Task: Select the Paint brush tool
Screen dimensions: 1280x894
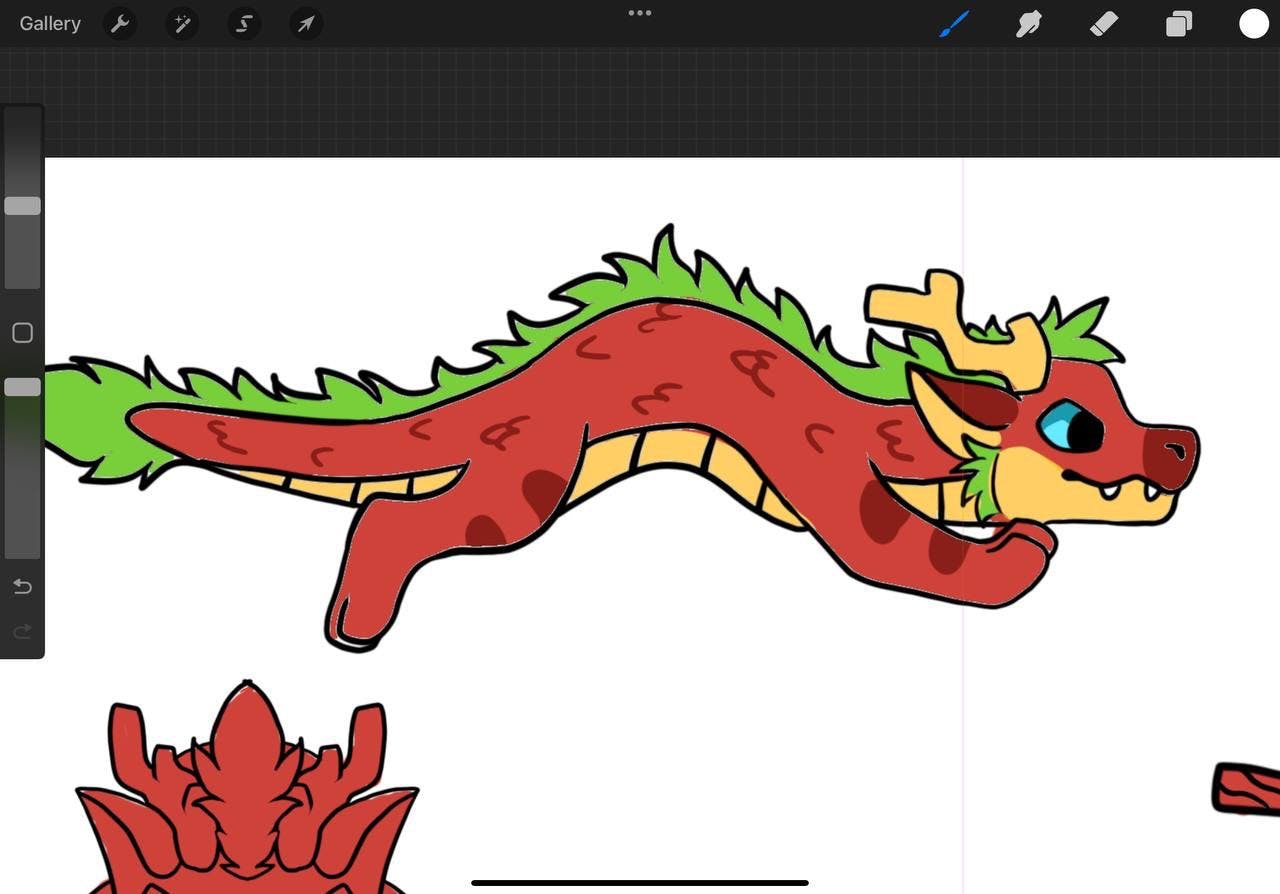Action: (954, 24)
